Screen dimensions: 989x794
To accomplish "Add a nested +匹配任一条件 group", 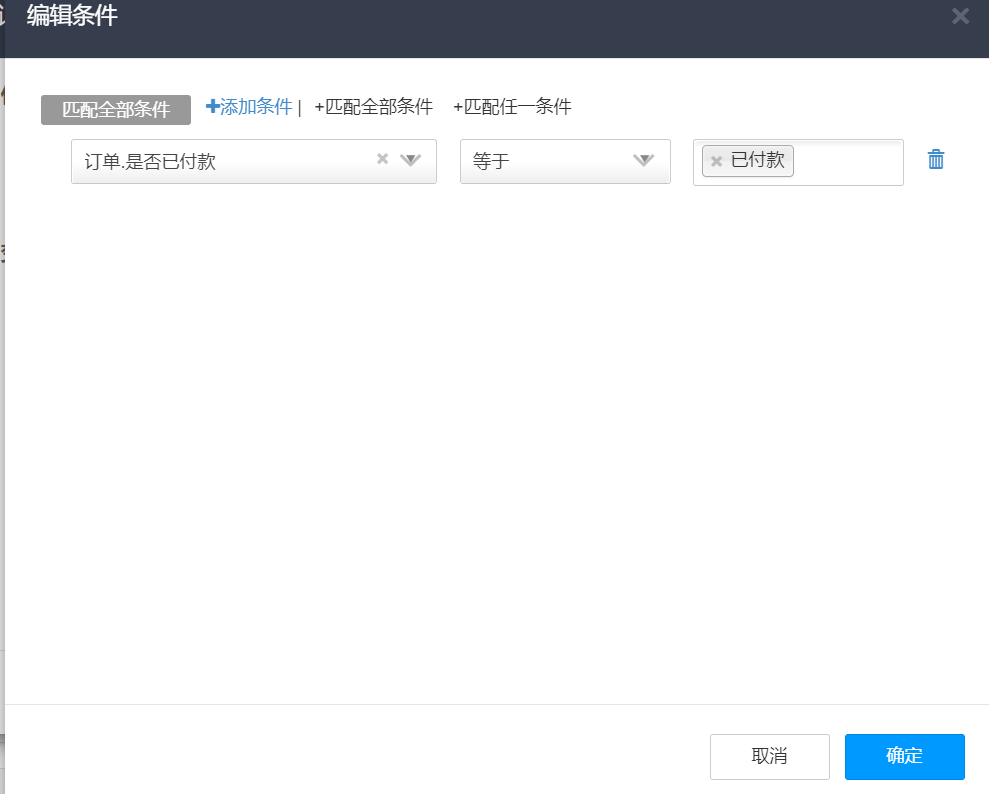I will 512,107.
